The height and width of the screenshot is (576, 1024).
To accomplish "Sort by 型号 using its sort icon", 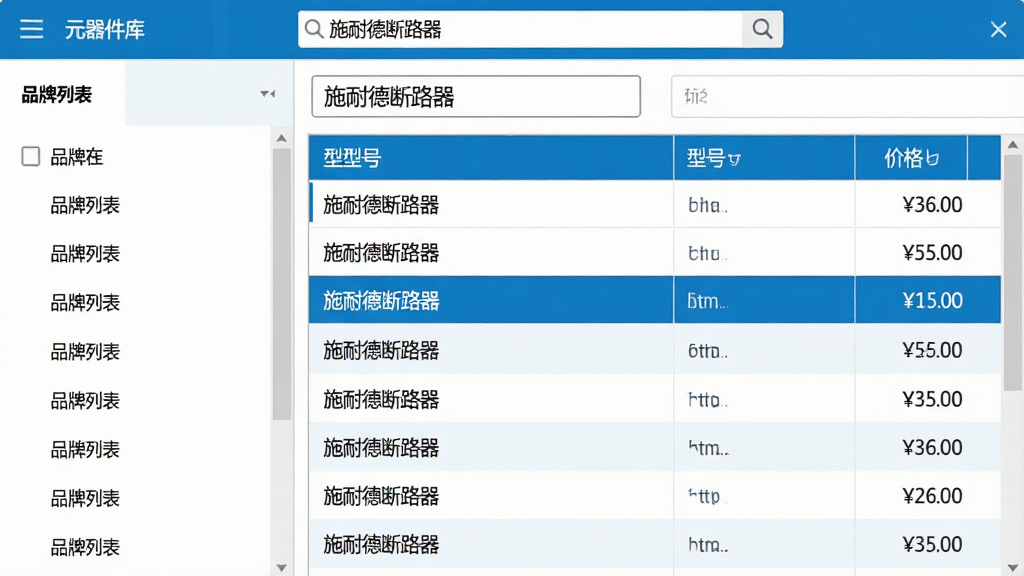I will point(735,159).
